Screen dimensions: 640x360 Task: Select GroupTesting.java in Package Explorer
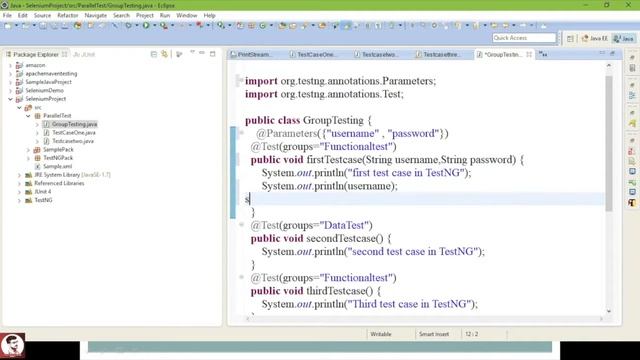[x=74, y=124]
